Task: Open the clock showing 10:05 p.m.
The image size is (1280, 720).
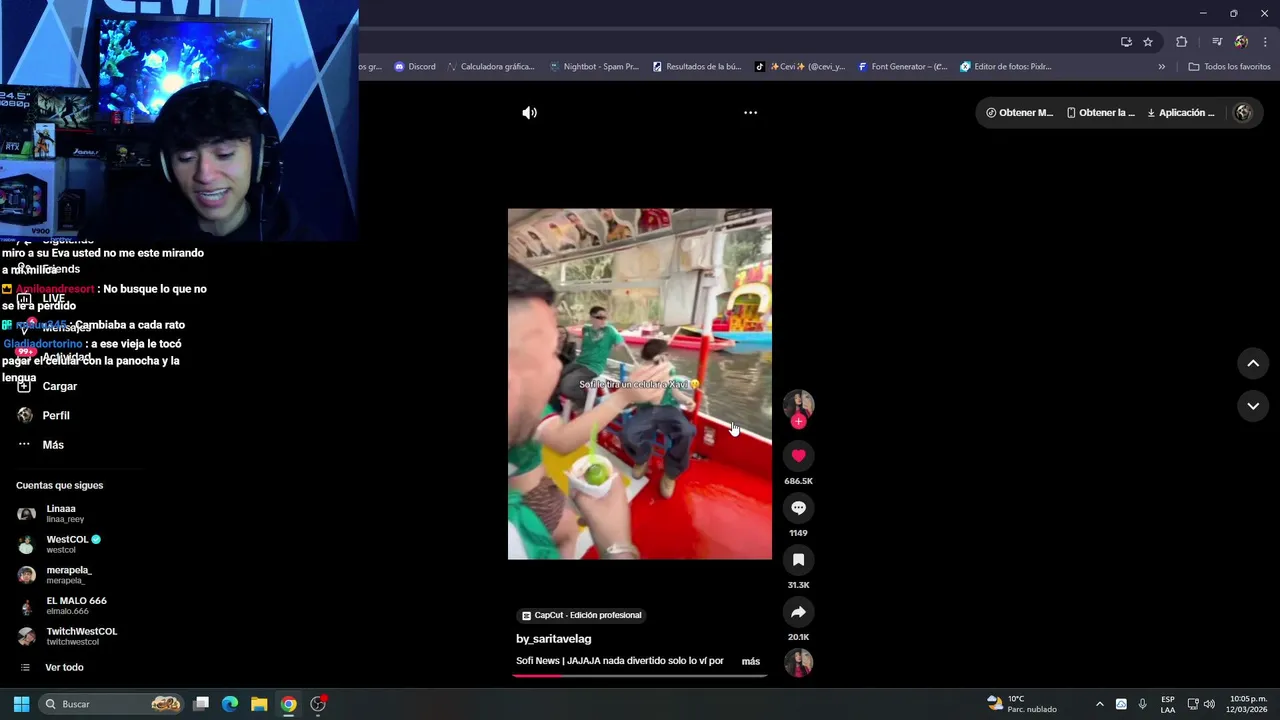Action: coord(1248,704)
